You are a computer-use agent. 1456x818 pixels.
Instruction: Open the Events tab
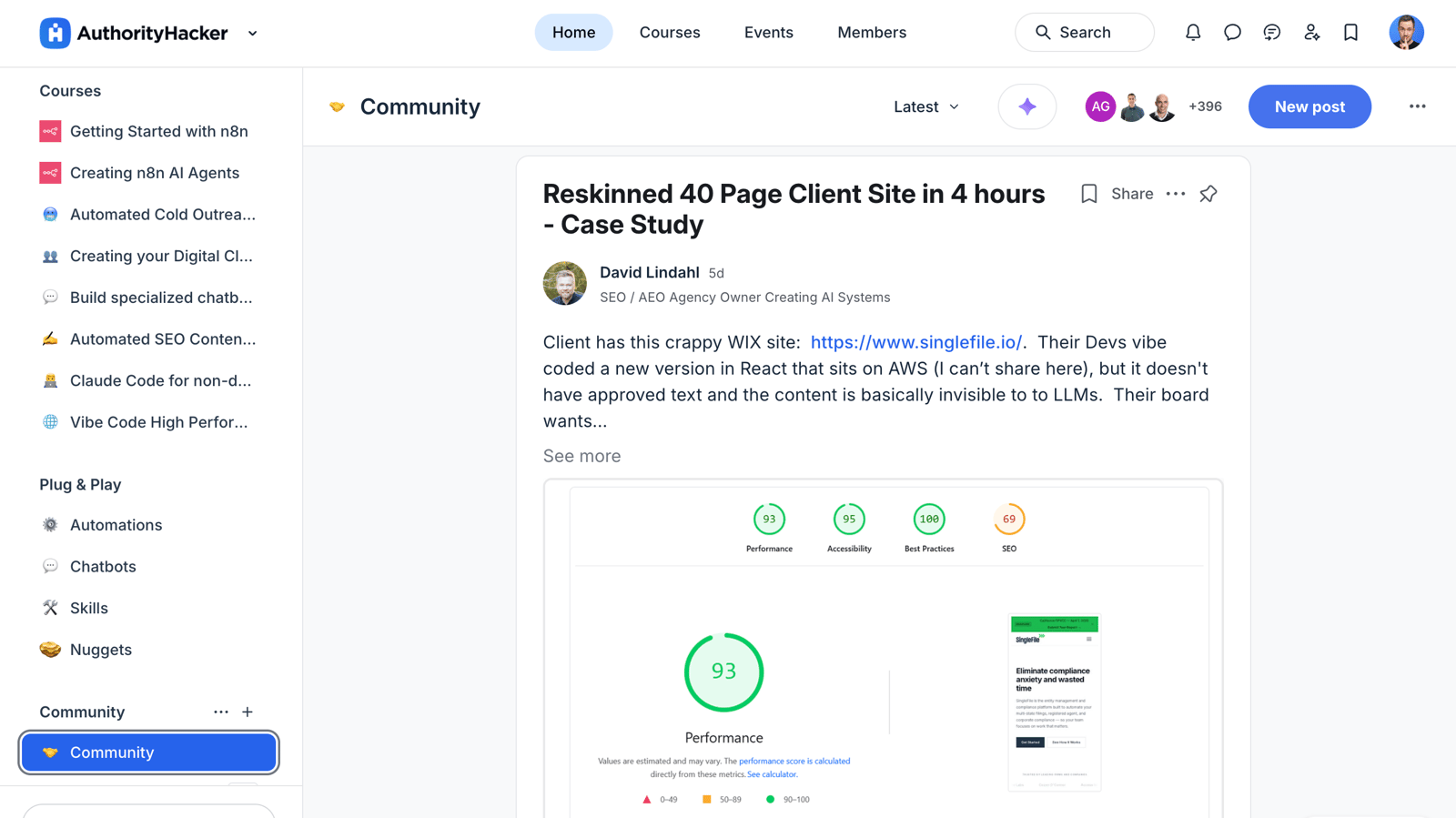point(768,33)
